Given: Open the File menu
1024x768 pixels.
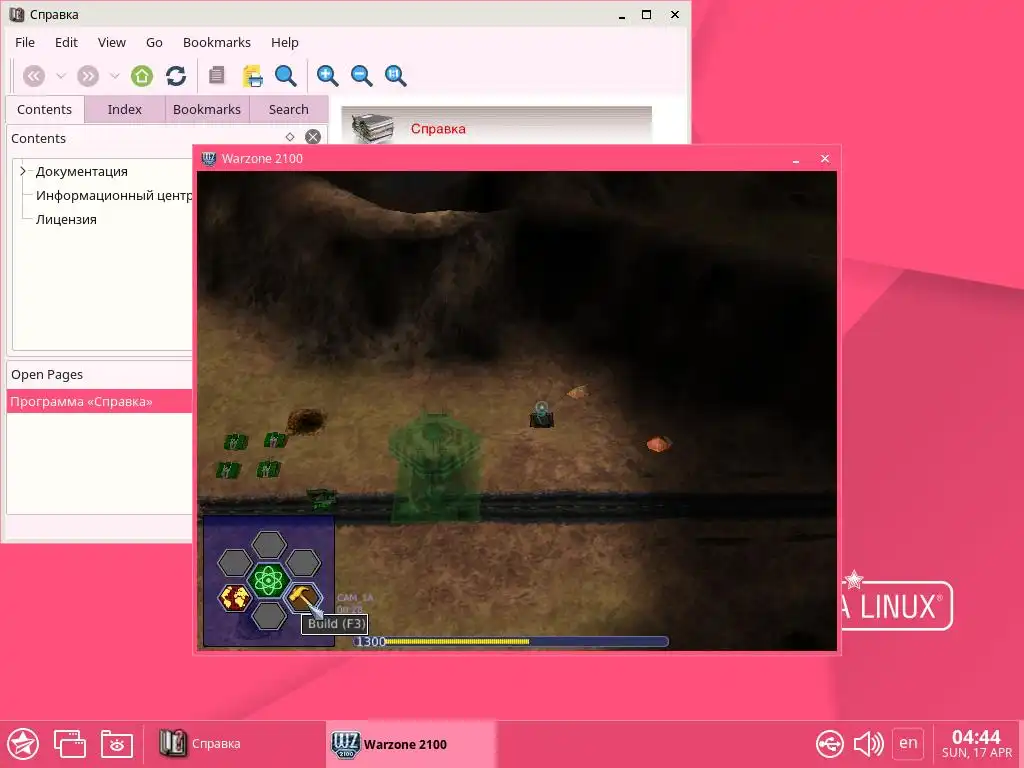Looking at the screenshot, I should point(25,42).
